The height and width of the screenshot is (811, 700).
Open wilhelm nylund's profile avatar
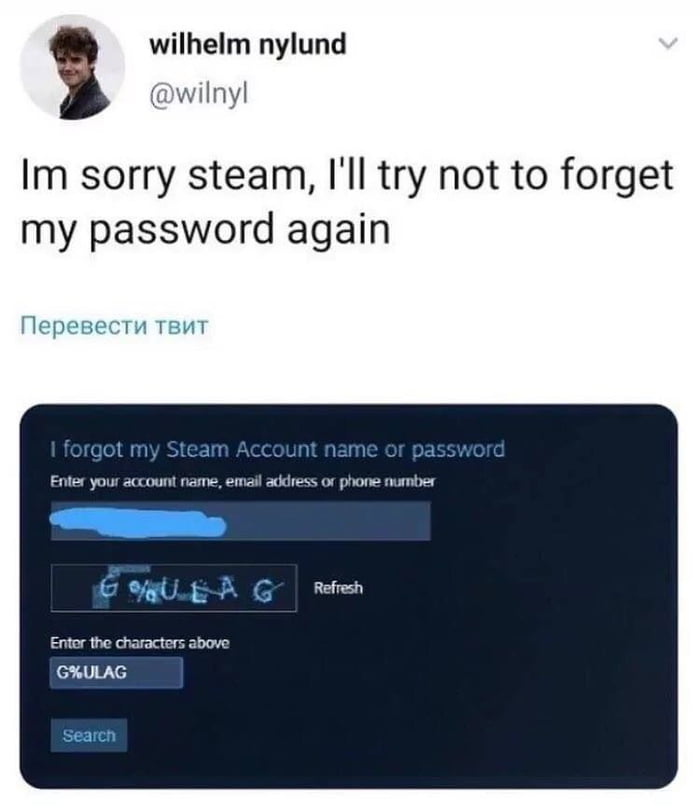[x=72, y=68]
